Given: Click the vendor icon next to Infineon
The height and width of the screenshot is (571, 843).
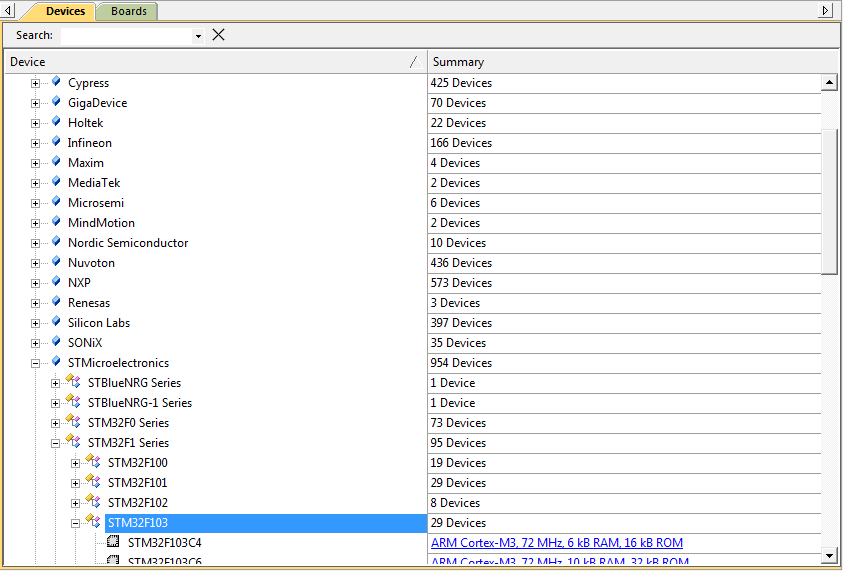Looking at the screenshot, I should (56, 141).
